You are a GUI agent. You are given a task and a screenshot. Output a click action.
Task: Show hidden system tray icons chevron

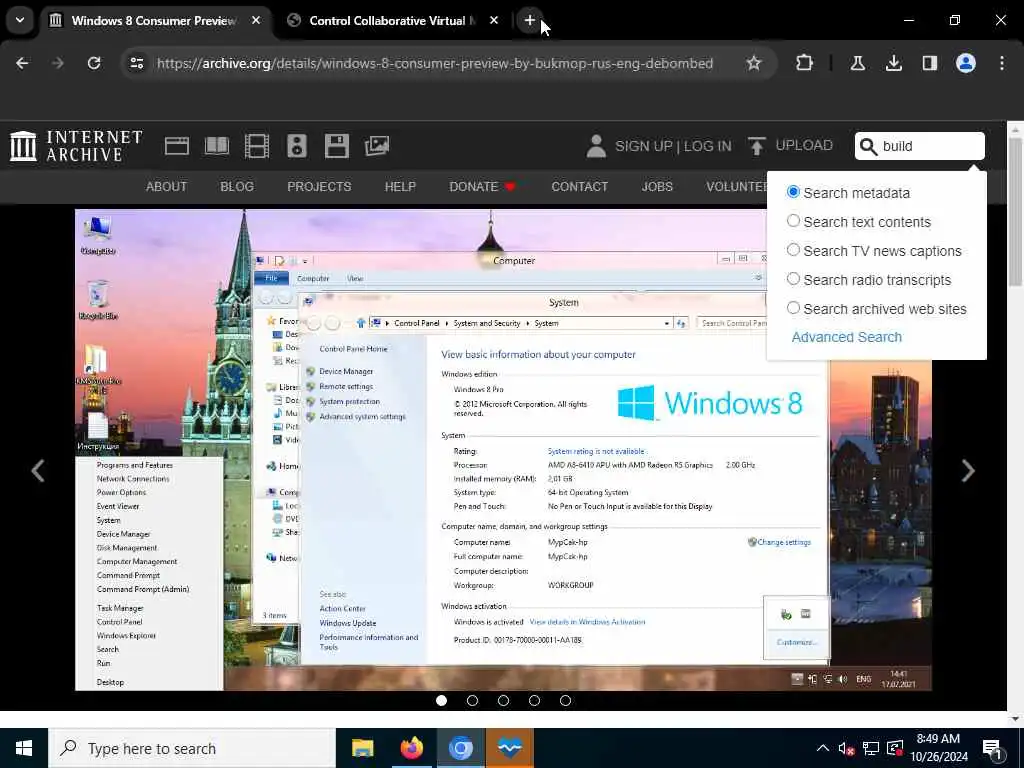(823, 748)
